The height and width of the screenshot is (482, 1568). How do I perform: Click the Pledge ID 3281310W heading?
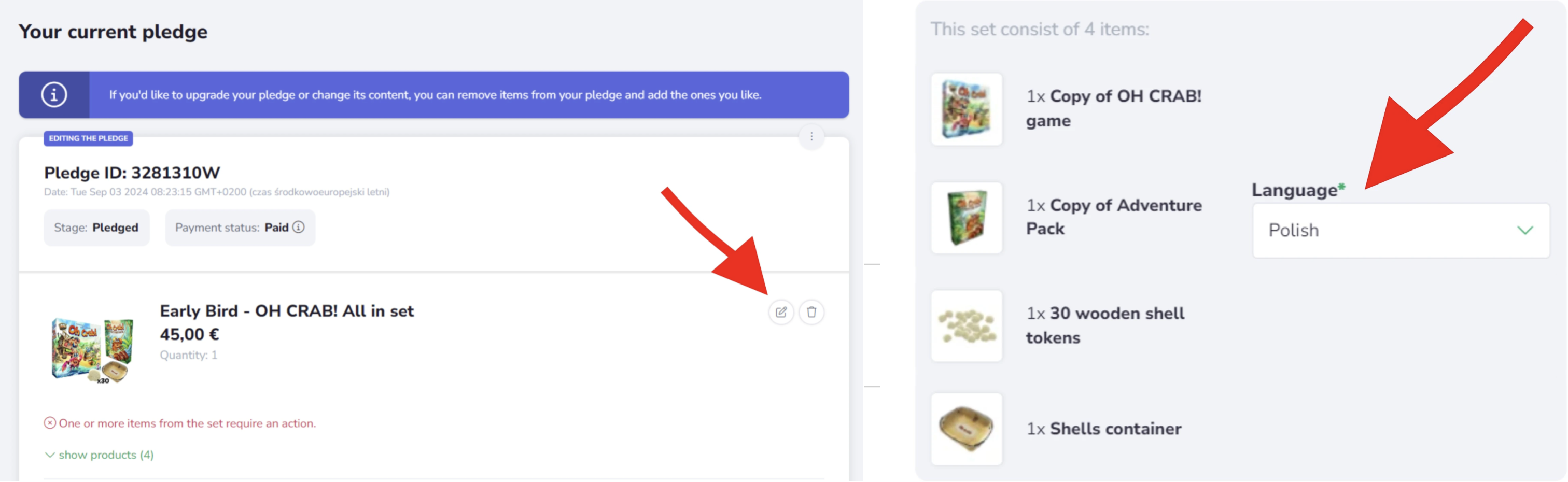coord(132,173)
